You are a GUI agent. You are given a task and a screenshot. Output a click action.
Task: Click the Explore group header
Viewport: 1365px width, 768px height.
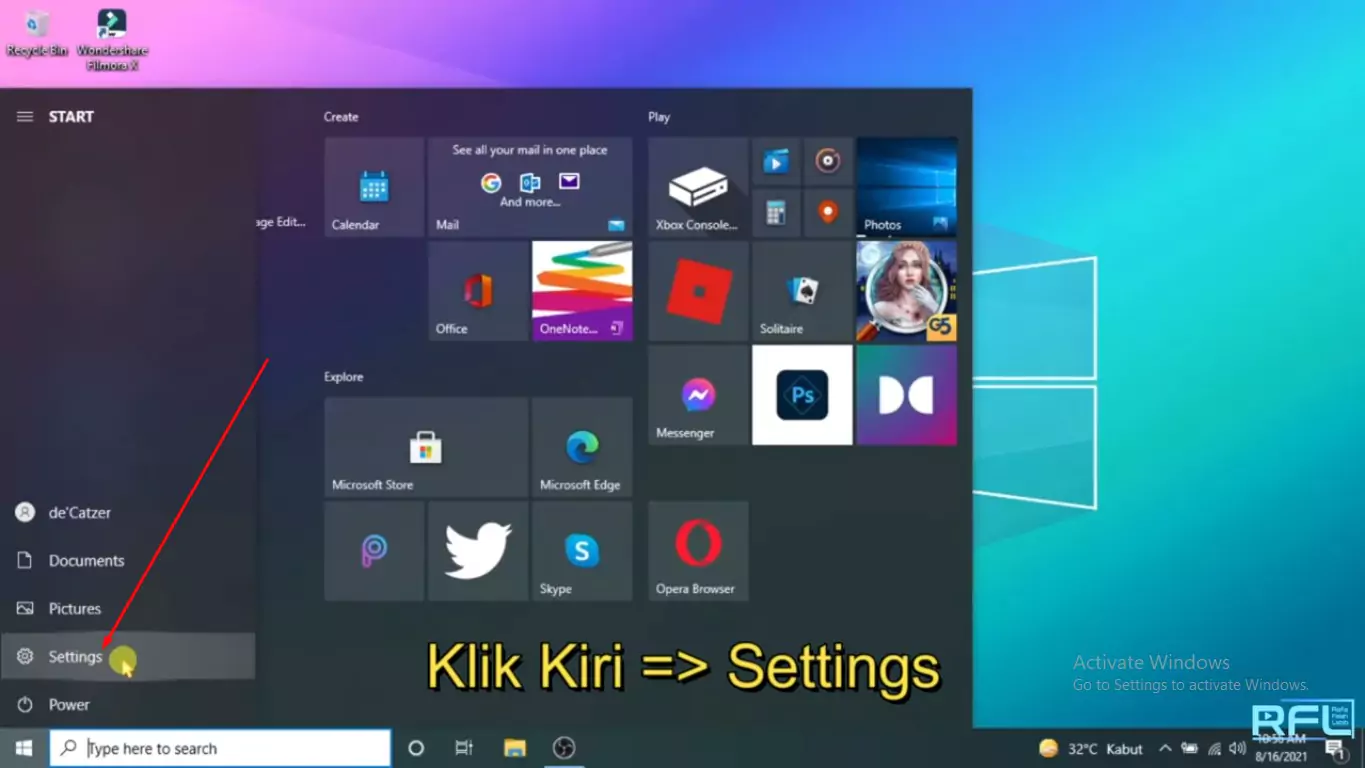[x=343, y=377]
